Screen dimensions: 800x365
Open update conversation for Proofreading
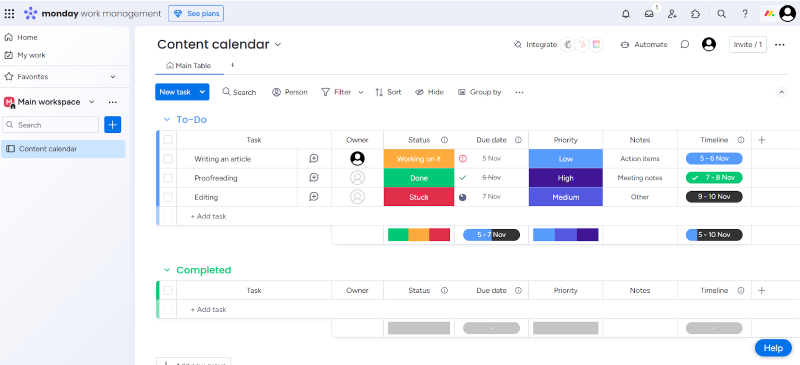point(314,178)
